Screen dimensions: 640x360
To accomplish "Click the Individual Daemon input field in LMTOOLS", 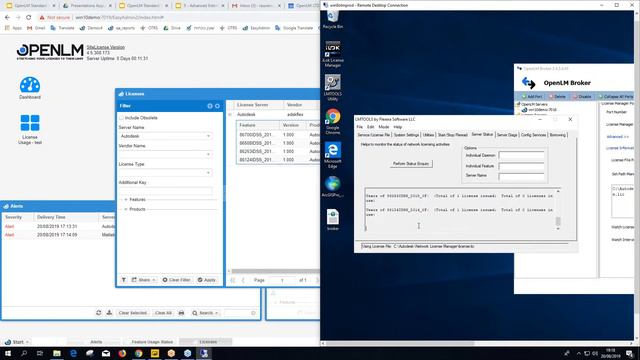I will coord(521,156).
